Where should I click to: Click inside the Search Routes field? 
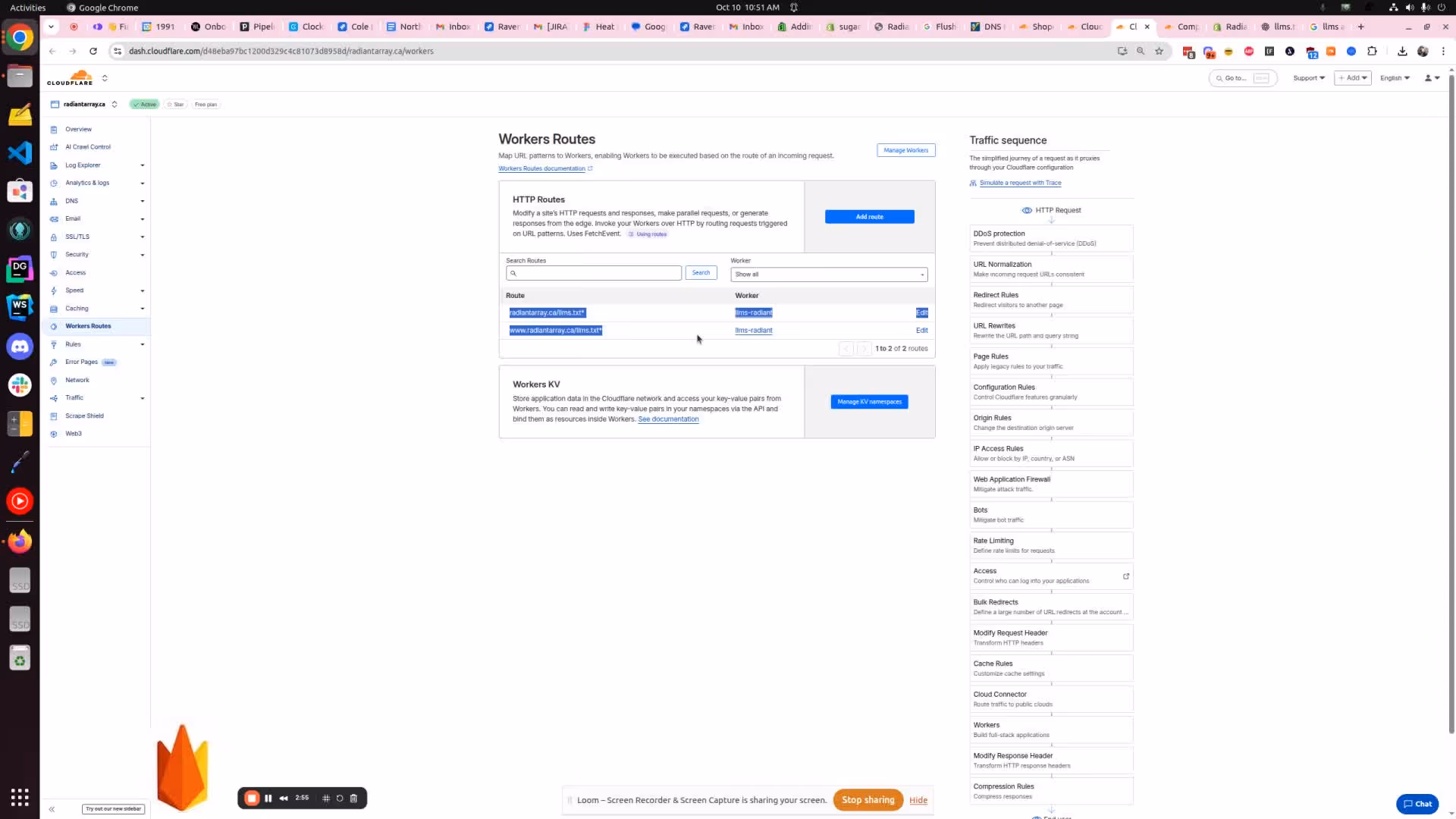click(594, 273)
